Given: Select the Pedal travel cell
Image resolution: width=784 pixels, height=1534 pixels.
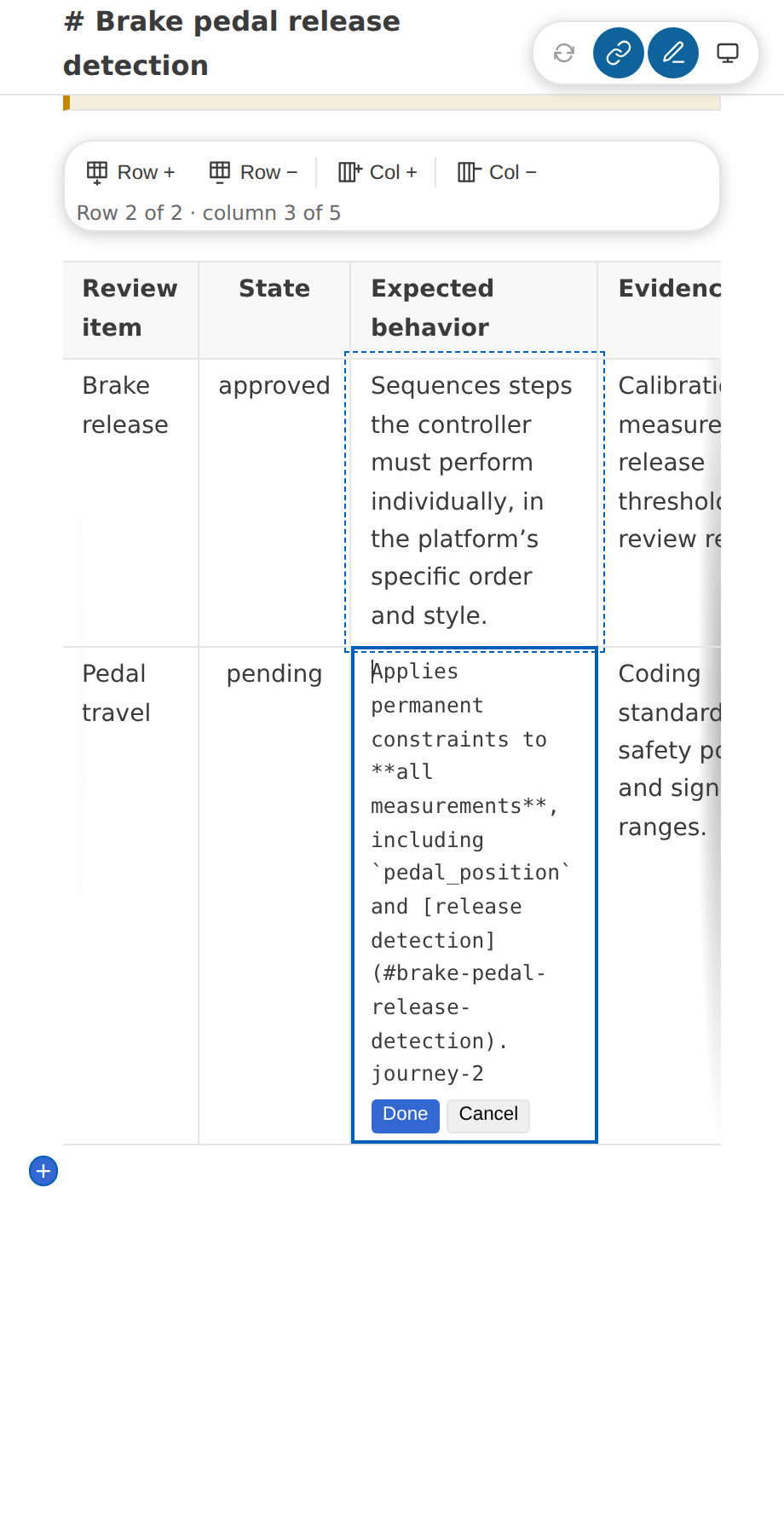Looking at the screenshot, I should pyautogui.click(x=130, y=896).
